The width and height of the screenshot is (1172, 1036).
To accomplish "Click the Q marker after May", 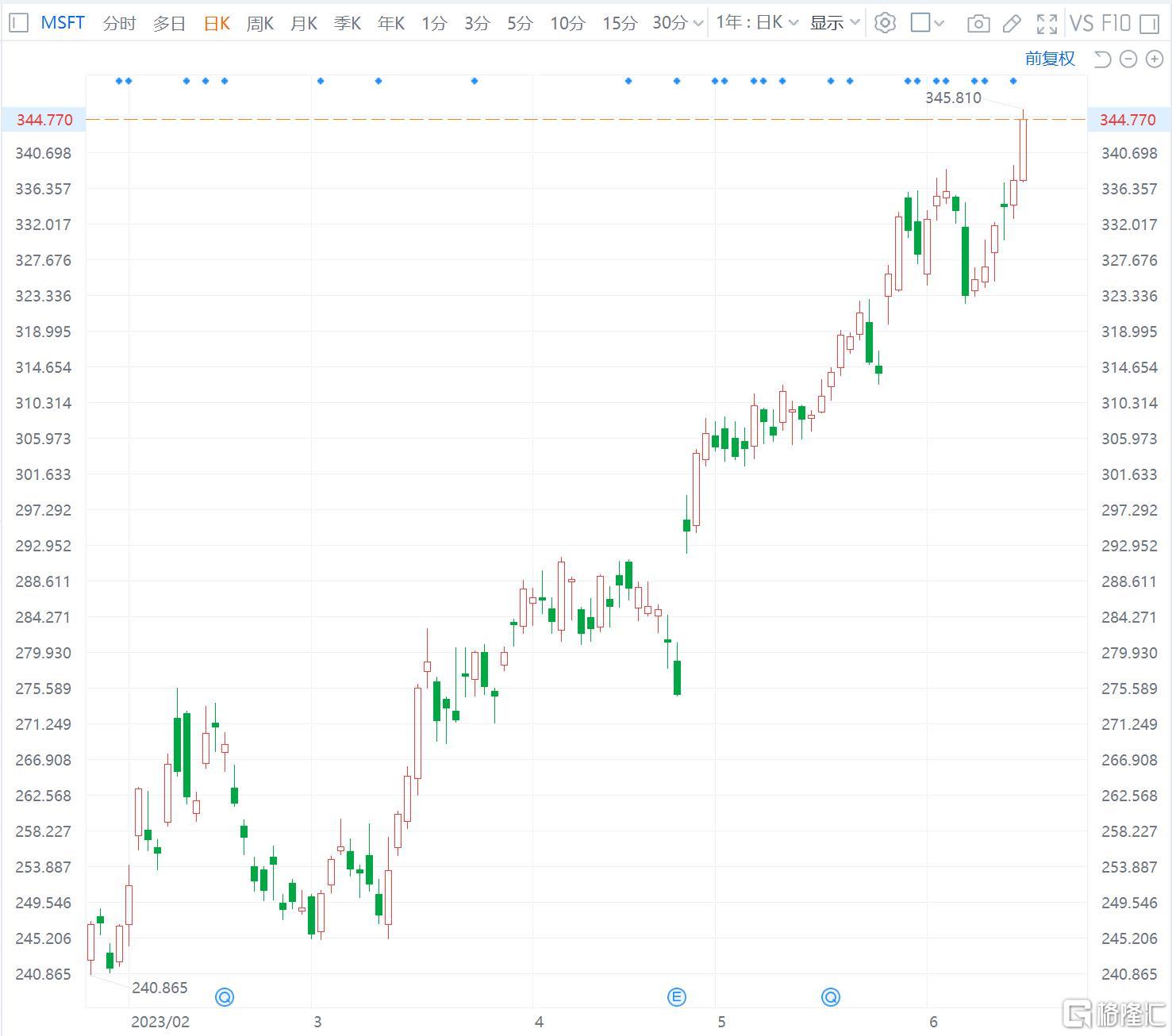I will tap(831, 997).
